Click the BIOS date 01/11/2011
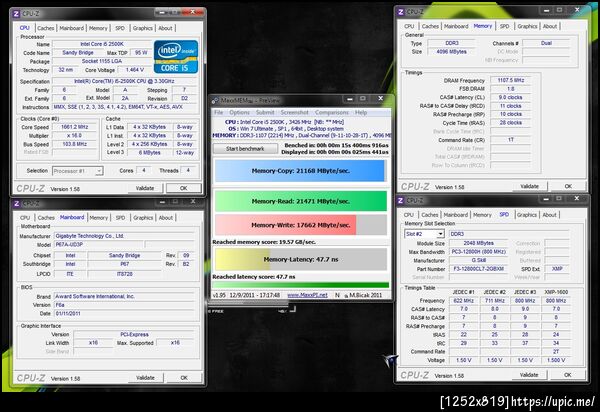 click(x=126, y=313)
